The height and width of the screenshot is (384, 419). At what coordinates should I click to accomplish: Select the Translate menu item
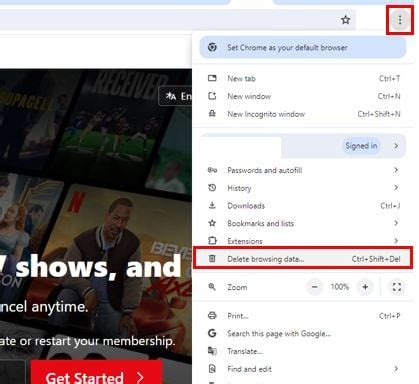[x=303, y=351]
